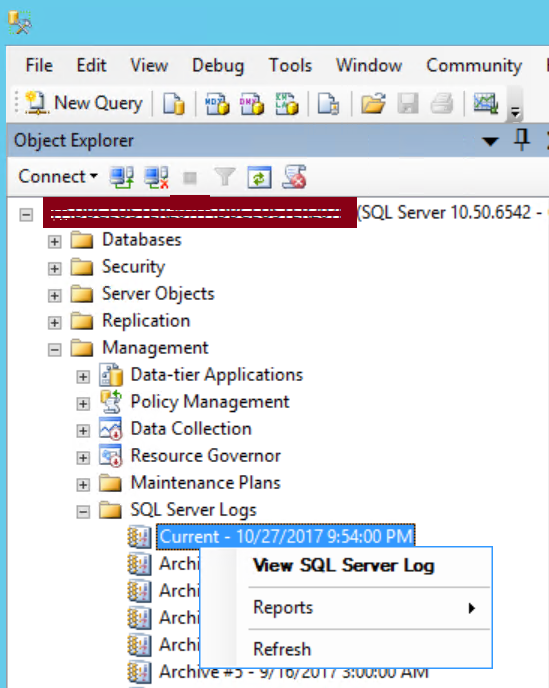Expand the Policy Management node

click(x=83, y=403)
